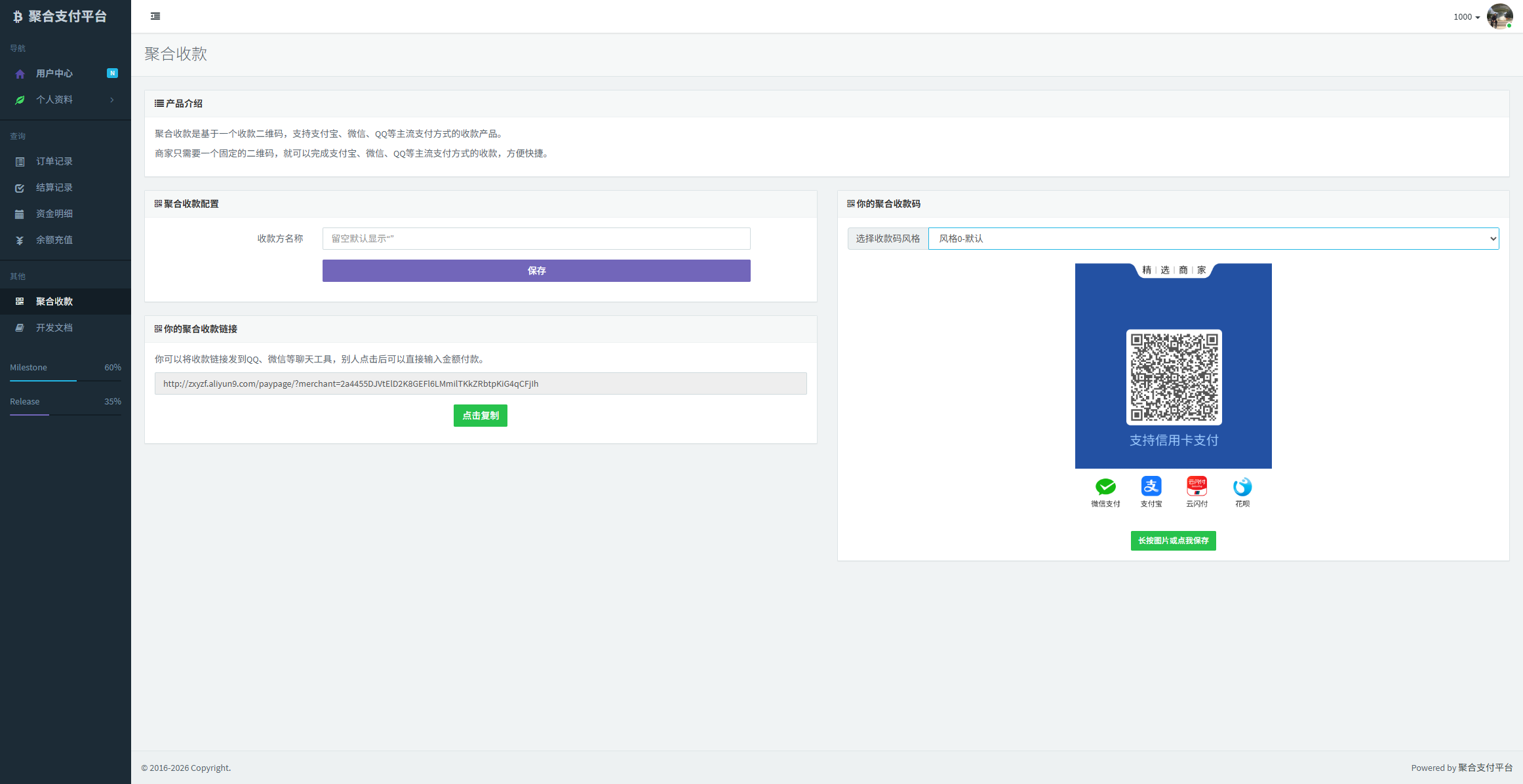This screenshot has height=784, width=1523.
Task: Click 长按图片或点我保存 button
Action: pos(1173,541)
